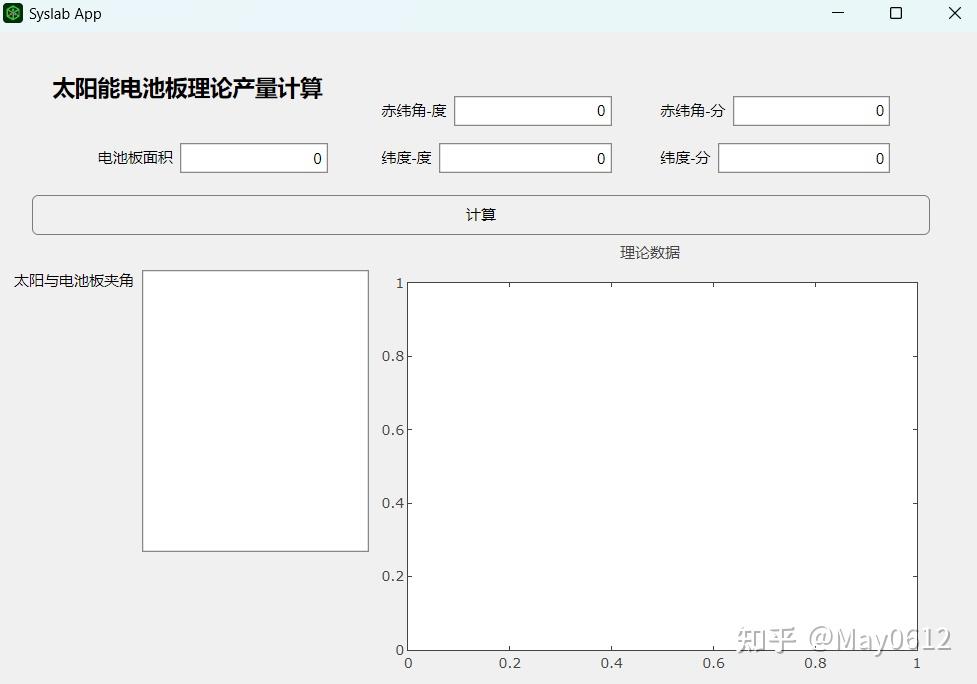Click the 赤纬角-分 label
Image resolution: width=977 pixels, height=684 pixels.
(692, 111)
